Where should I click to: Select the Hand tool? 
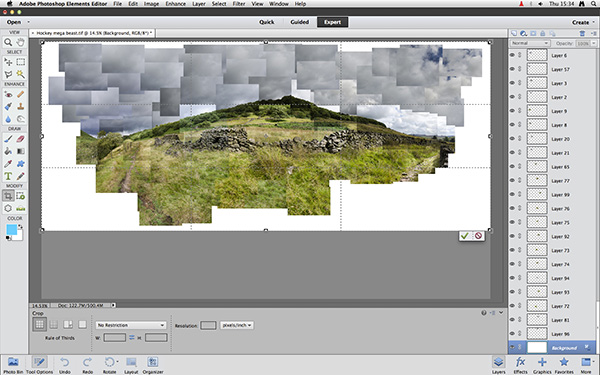pos(20,42)
